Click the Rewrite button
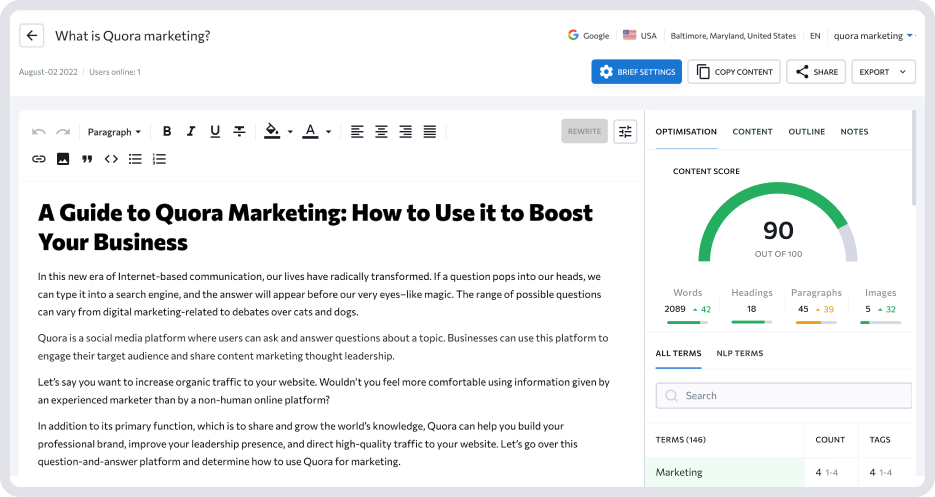This screenshot has height=497, width=935. click(x=584, y=131)
